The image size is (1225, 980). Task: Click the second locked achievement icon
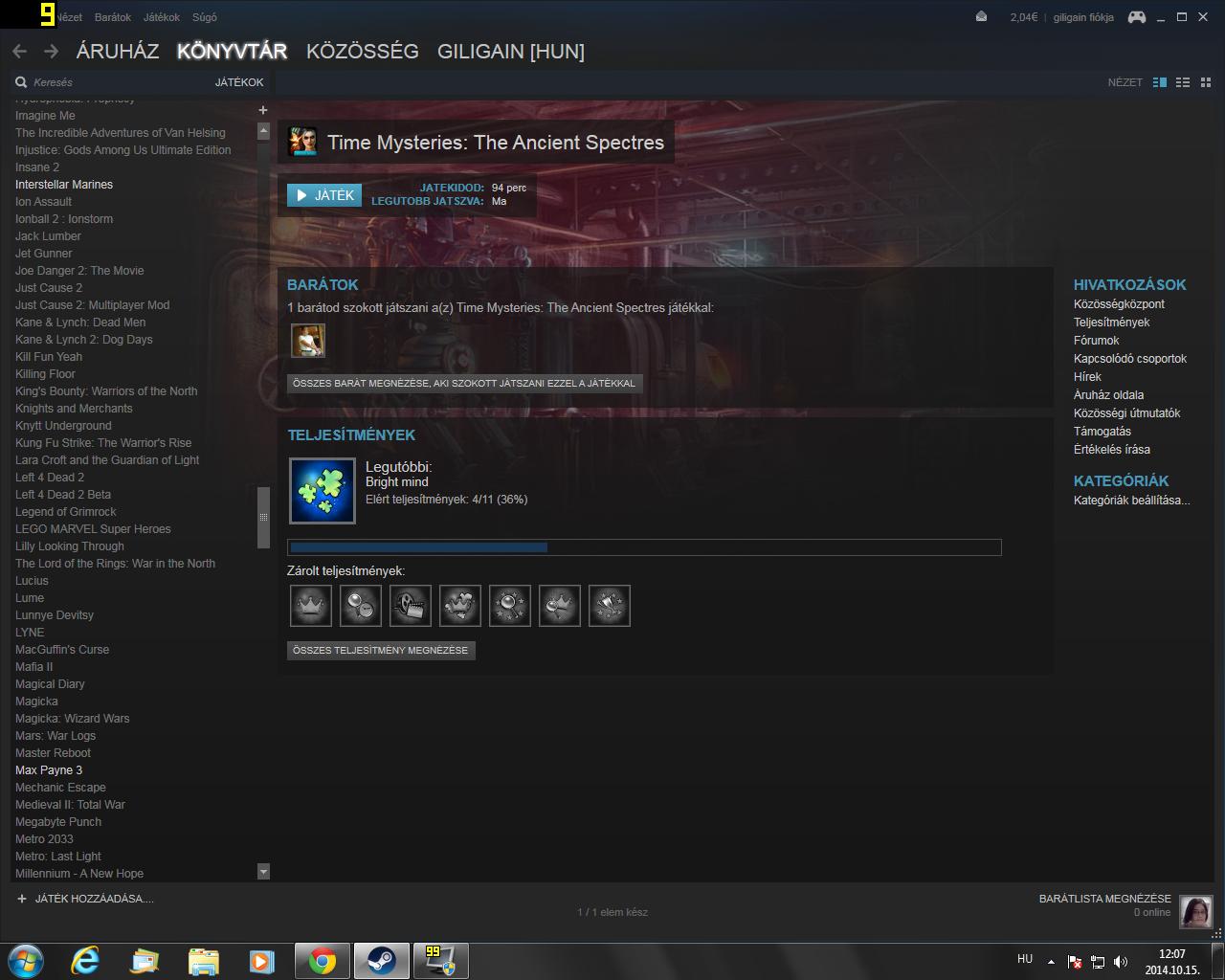point(361,606)
